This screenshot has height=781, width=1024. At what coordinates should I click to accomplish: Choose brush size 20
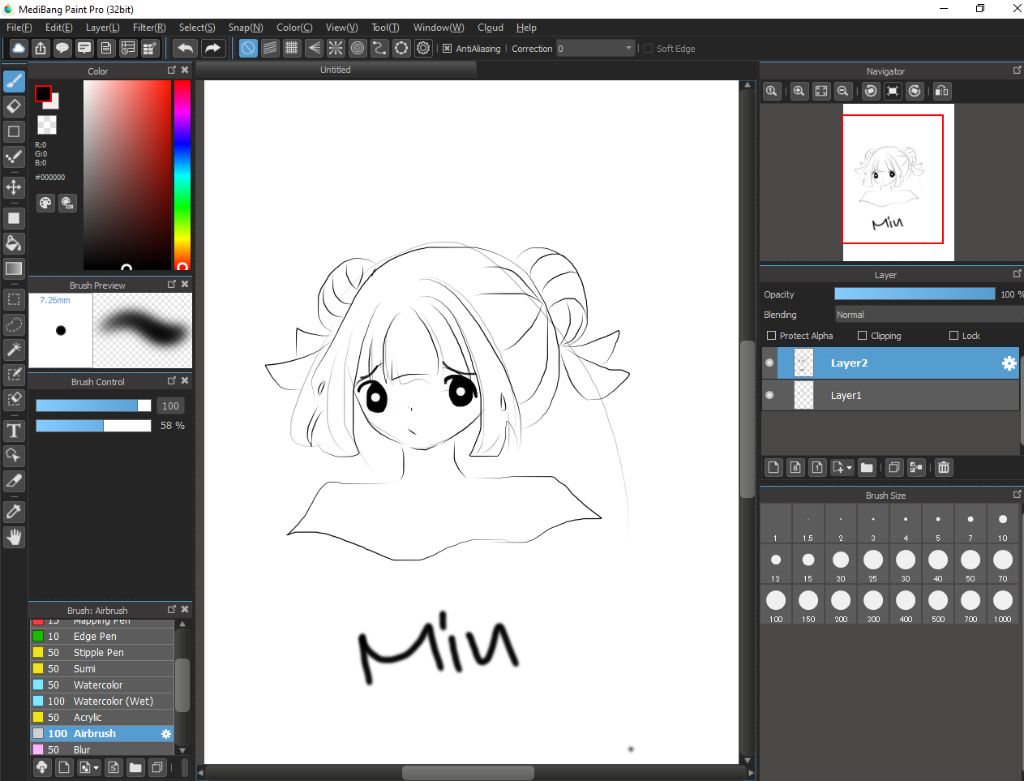[840, 564]
